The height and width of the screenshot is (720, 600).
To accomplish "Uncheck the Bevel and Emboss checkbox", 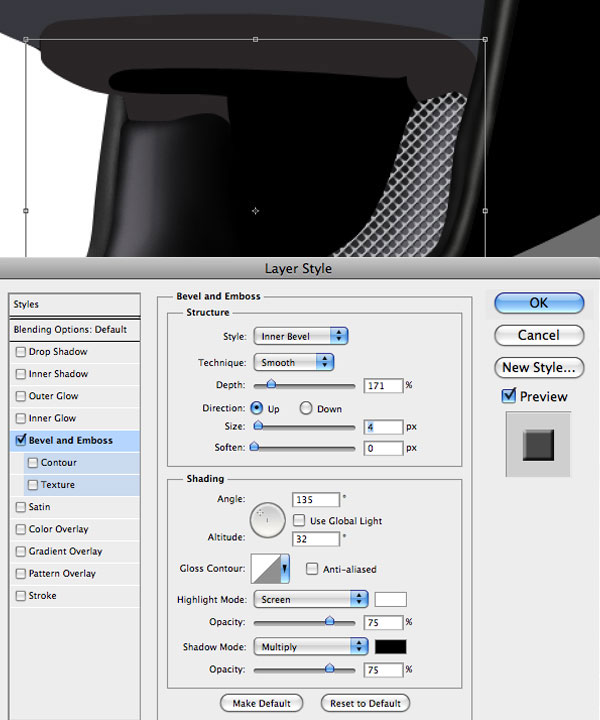I will coord(20,440).
